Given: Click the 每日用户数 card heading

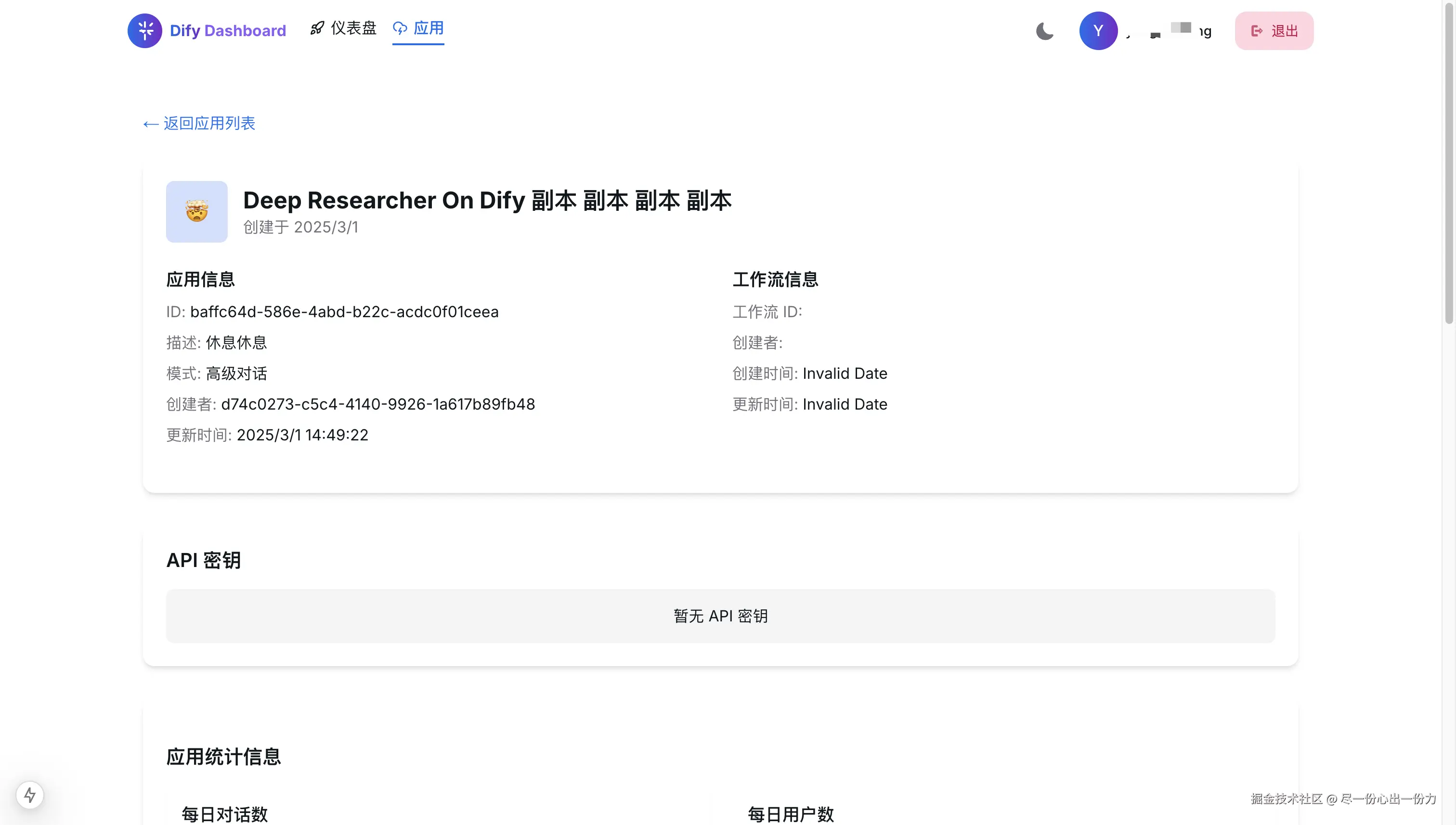Looking at the screenshot, I should (791, 813).
